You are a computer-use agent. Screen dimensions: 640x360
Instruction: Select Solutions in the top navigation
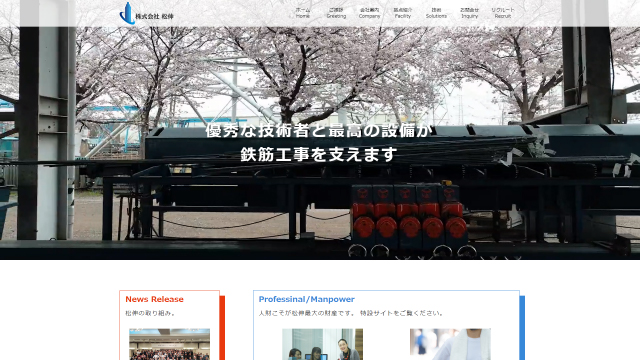pos(436,13)
